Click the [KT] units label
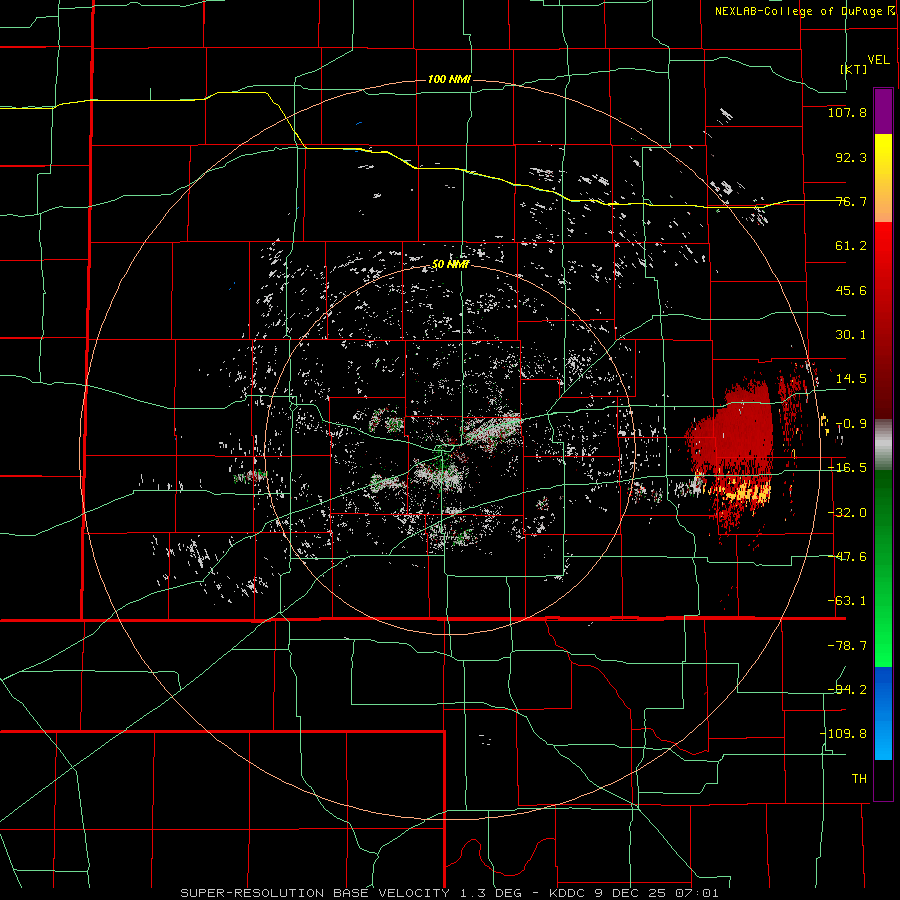Viewport: 900px width, 900px height. pos(854,69)
